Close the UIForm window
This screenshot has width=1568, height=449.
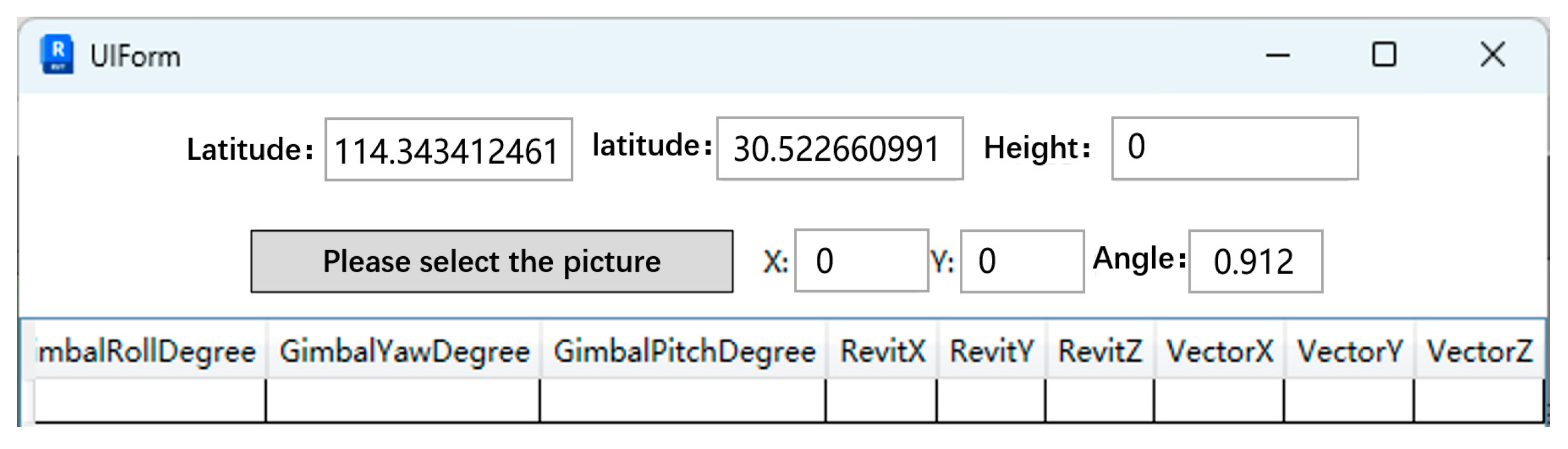coord(1492,55)
